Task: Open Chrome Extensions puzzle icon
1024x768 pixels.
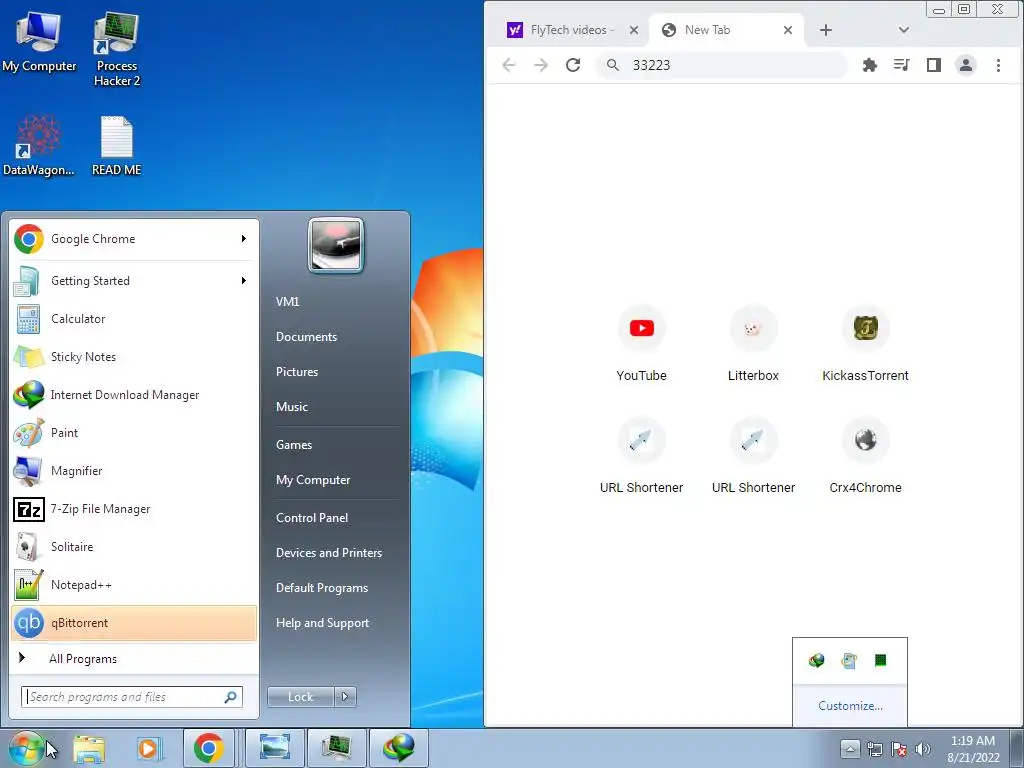Action: (870, 65)
